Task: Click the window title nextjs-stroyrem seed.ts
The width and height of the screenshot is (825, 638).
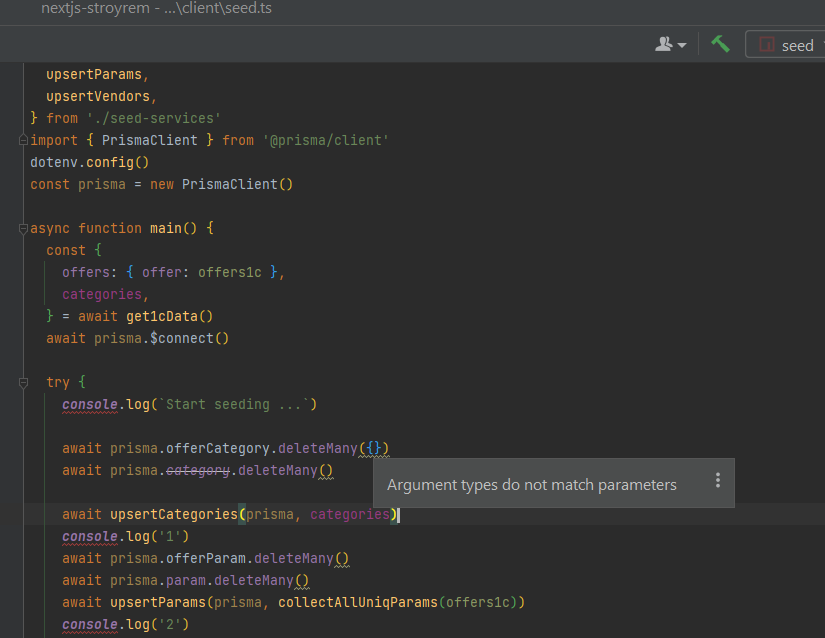Action: pyautogui.click(x=156, y=8)
